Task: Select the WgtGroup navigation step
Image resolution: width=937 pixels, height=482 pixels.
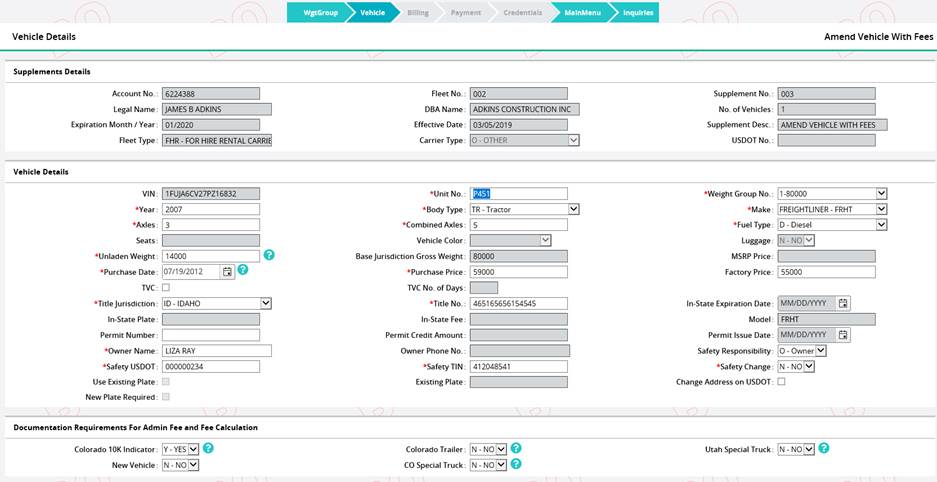Action: [x=318, y=13]
